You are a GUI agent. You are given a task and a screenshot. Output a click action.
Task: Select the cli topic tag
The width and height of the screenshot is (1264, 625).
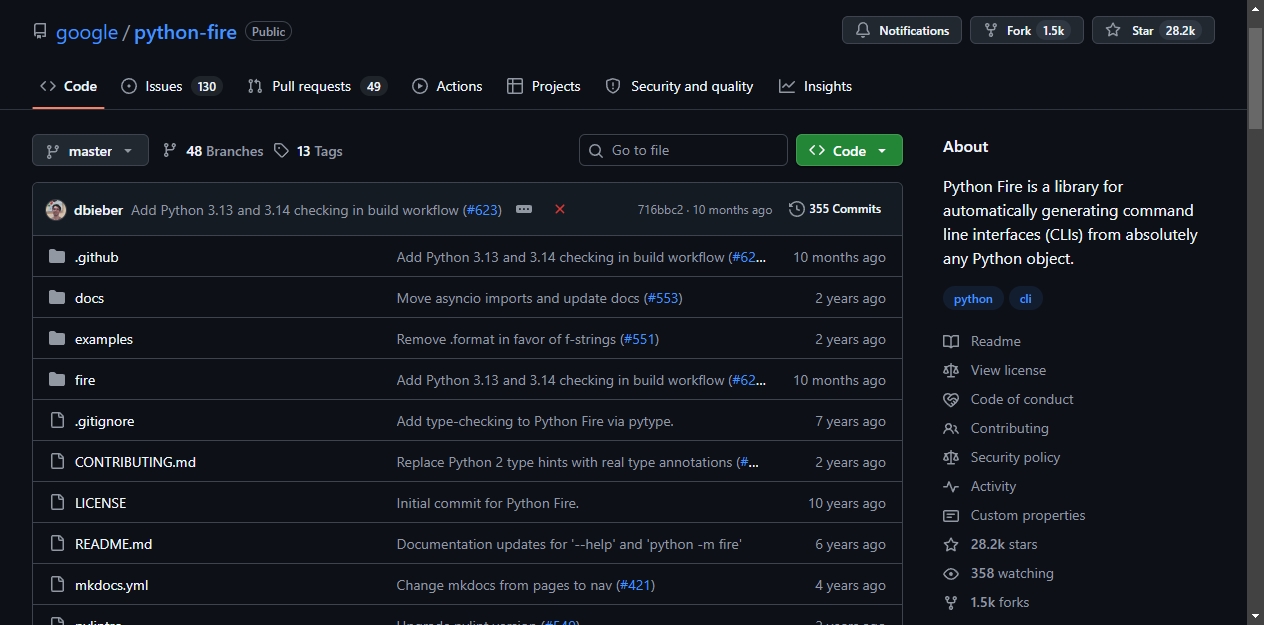tap(1025, 299)
